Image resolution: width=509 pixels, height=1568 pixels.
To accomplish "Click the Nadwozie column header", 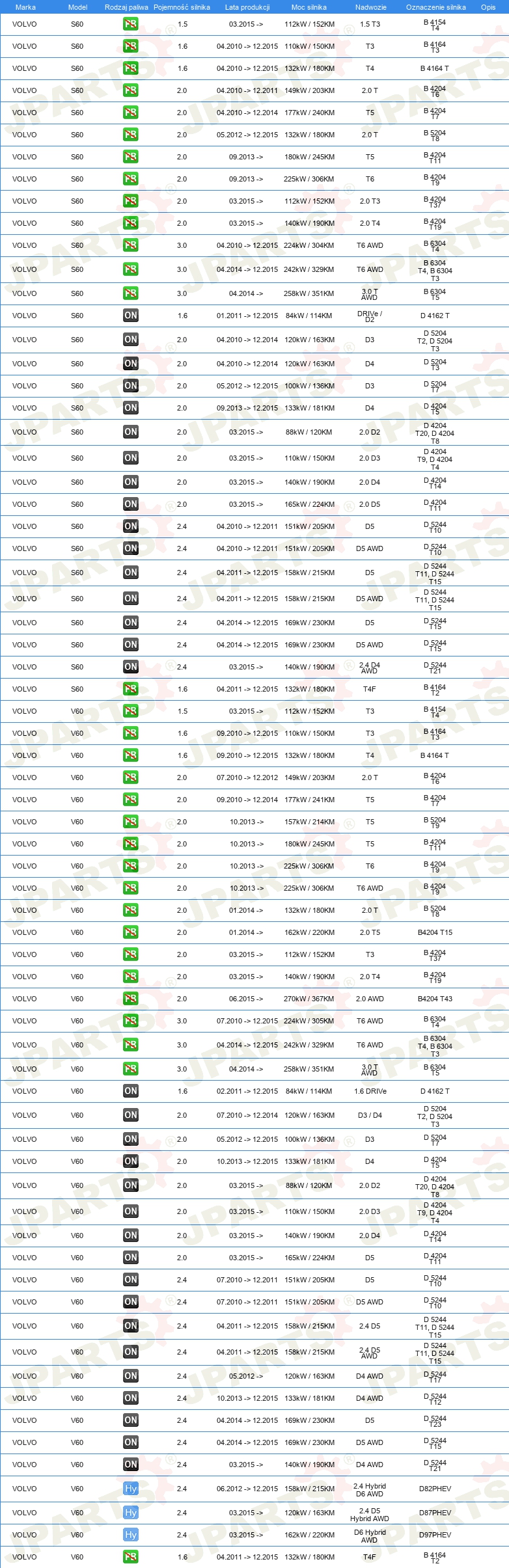I will pyautogui.click(x=371, y=7).
